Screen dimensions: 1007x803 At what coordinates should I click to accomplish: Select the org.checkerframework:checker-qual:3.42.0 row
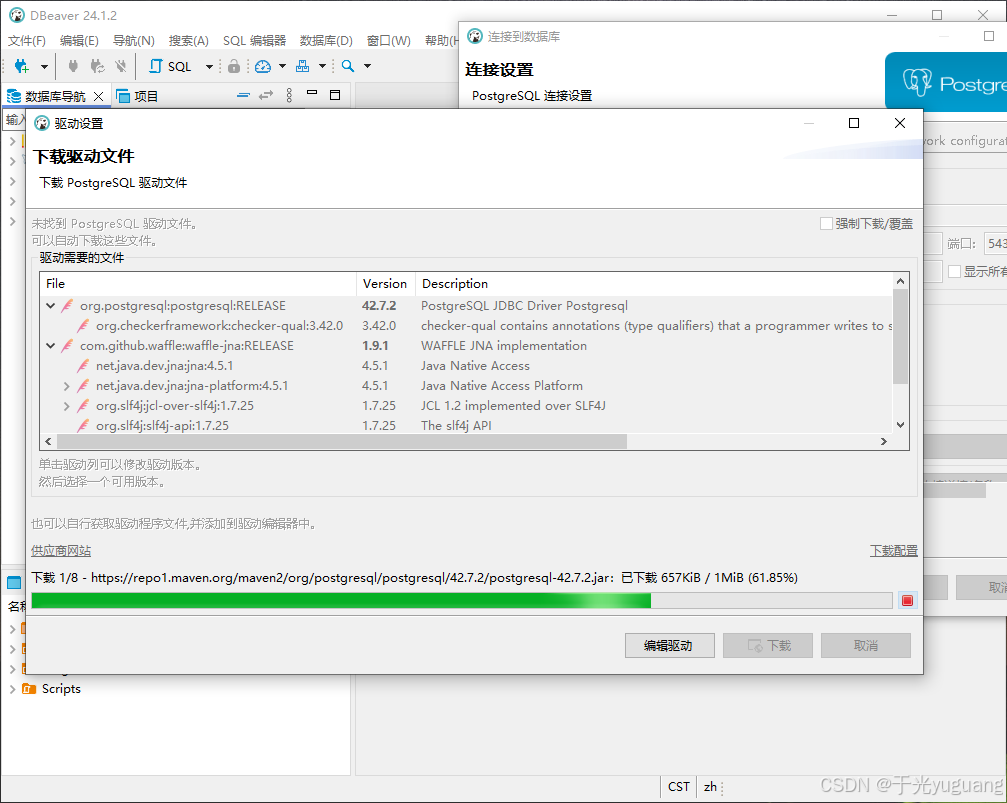pyautogui.click(x=466, y=326)
